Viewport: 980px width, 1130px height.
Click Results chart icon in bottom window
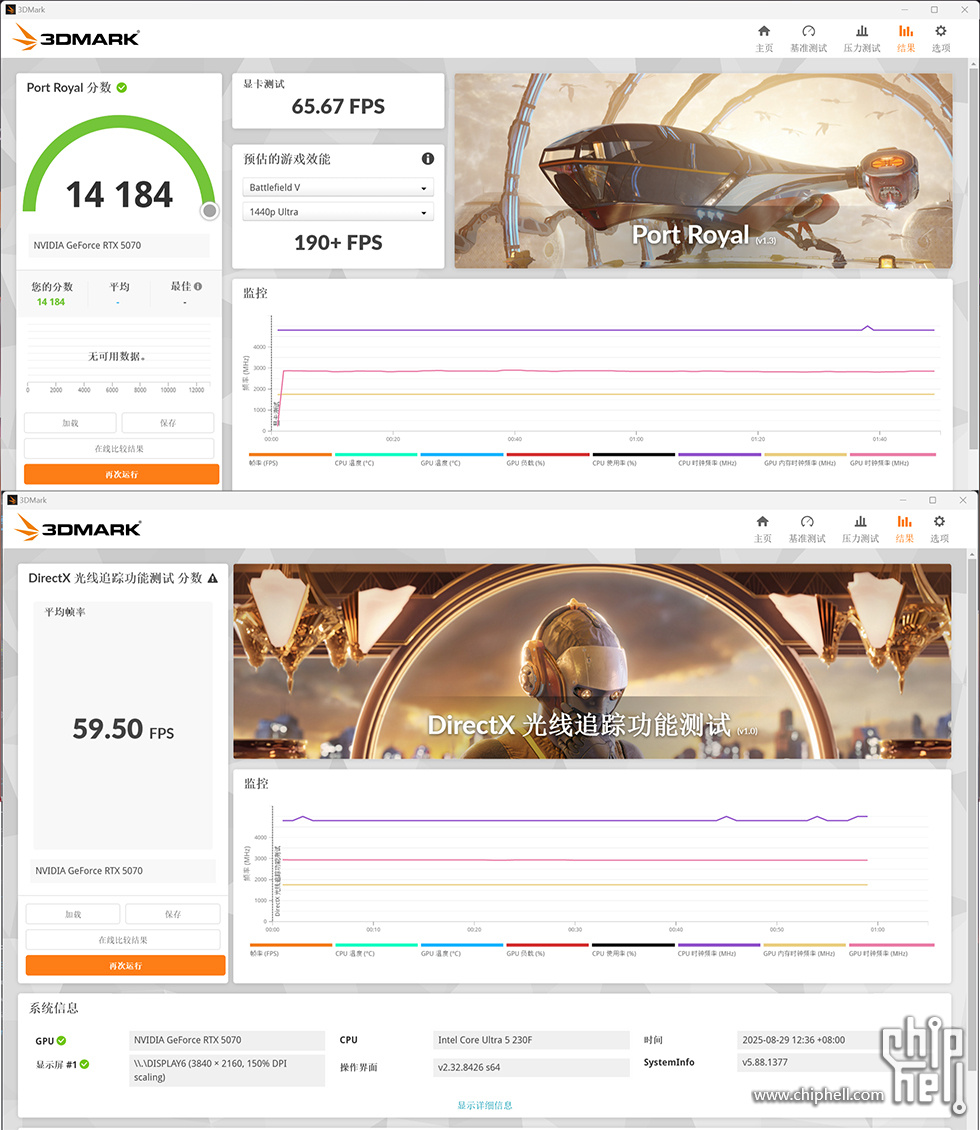(904, 521)
